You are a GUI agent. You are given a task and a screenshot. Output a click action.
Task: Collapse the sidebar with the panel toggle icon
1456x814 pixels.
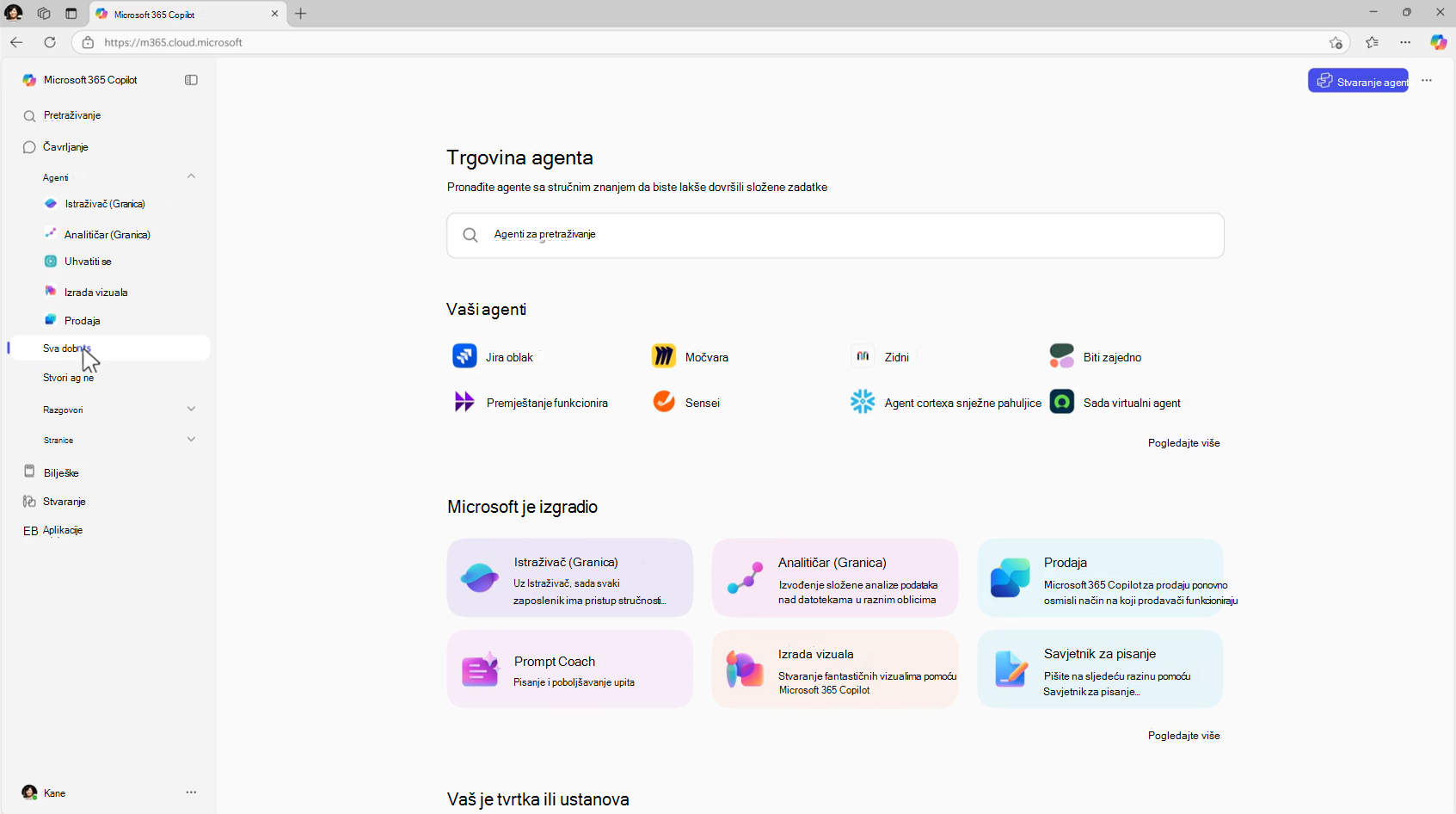pyautogui.click(x=191, y=80)
